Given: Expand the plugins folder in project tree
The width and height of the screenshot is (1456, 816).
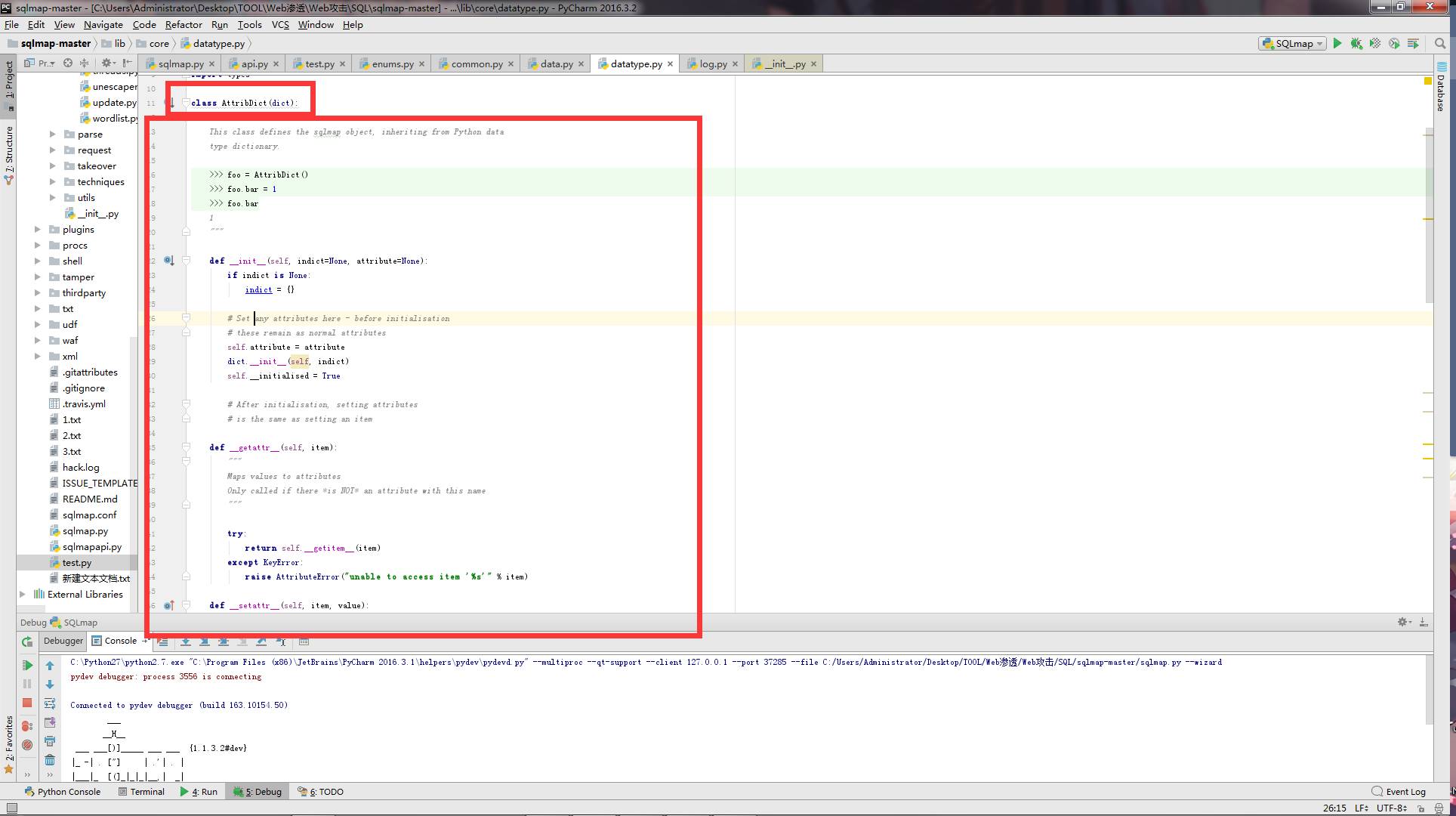Looking at the screenshot, I should tap(38, 229).
